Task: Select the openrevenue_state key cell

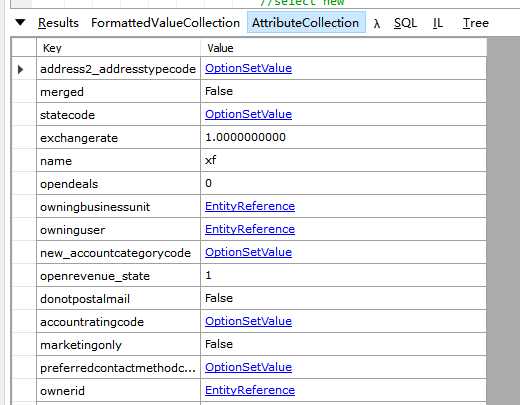Action: [x=118, y=275]
